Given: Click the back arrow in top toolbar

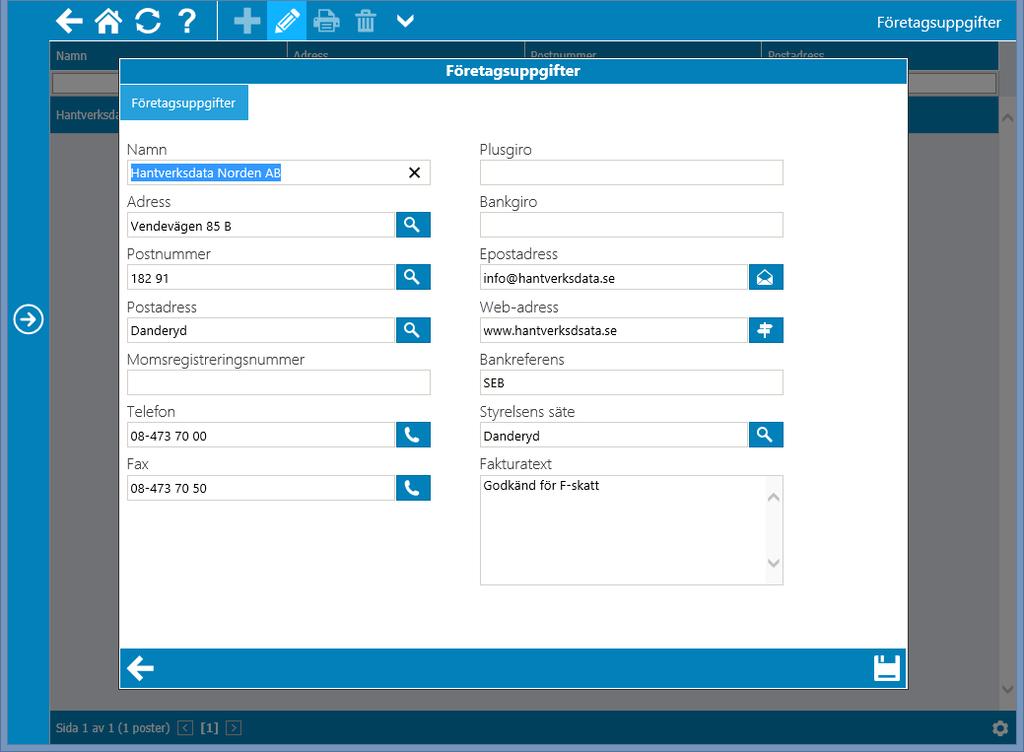Looking at the screenshot, I should point(69,21).
